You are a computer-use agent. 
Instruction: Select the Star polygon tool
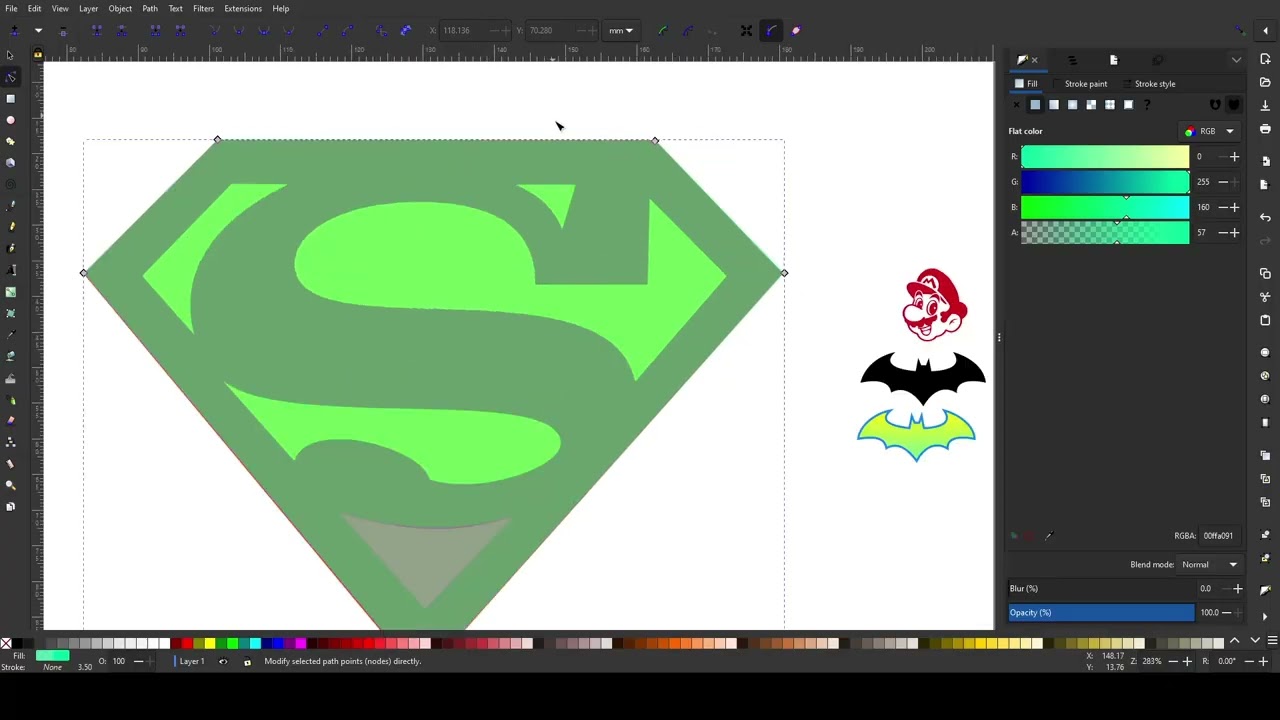pyautogui.click(x=11, y=141)
